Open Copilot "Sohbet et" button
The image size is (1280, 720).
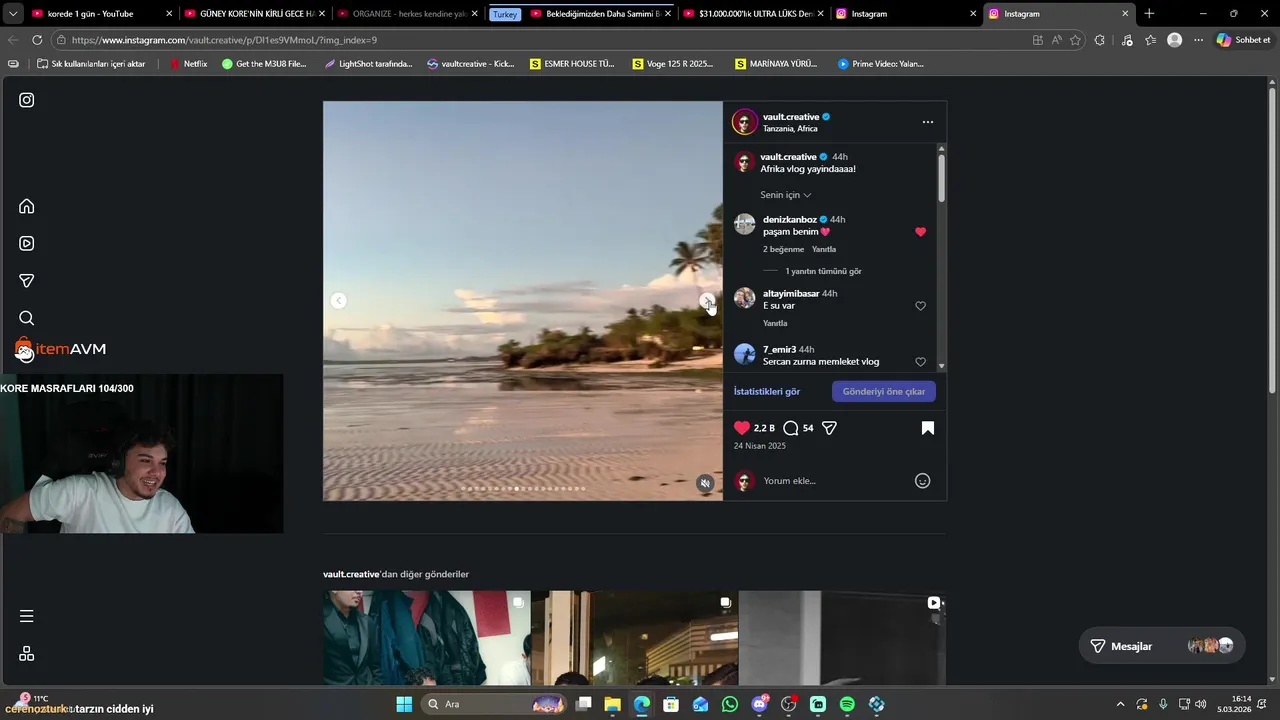coord(1243,40)
